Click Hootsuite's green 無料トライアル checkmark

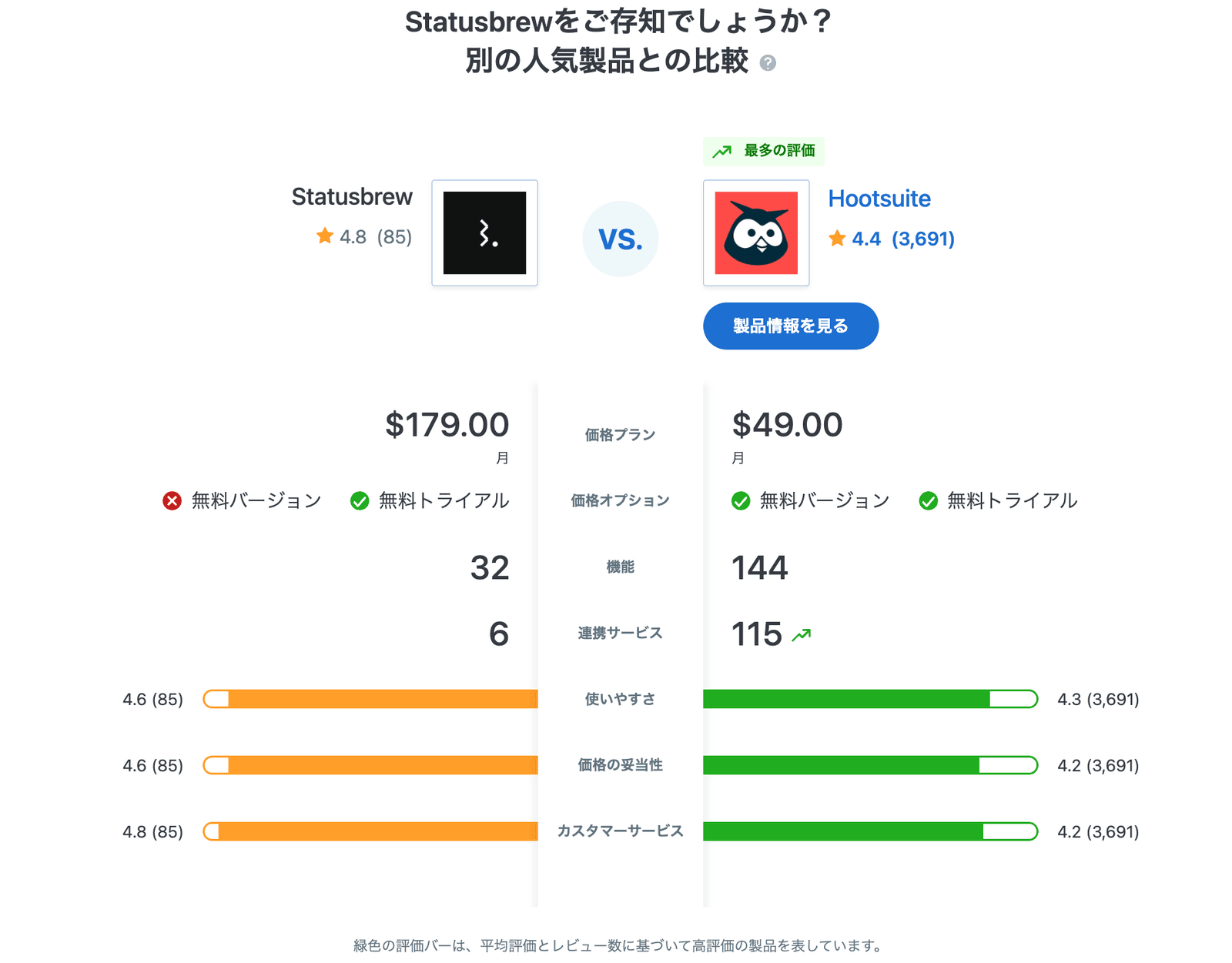coord(928,501)
